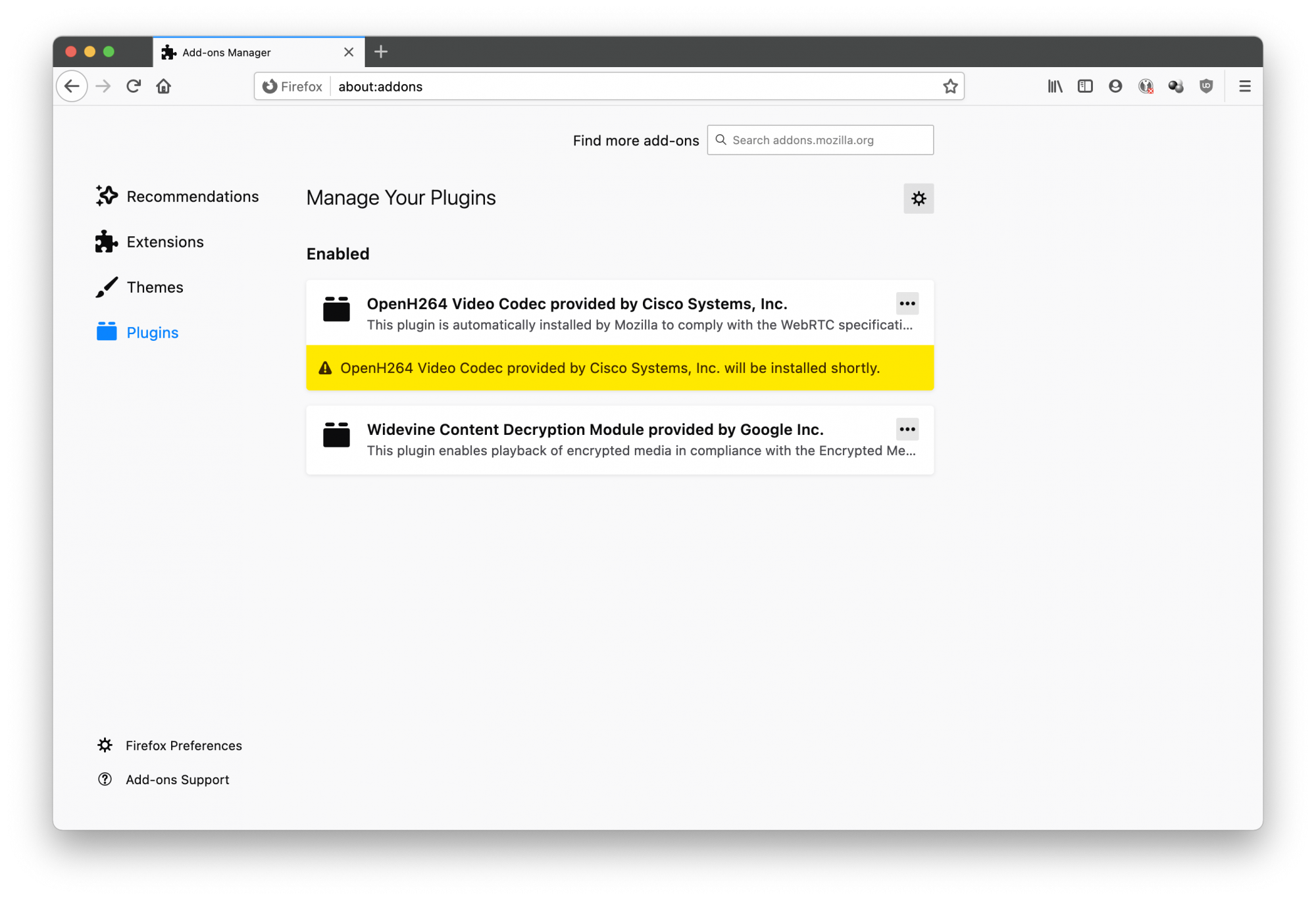Image resolution: width=1316 pixels, height=900 pixels.
Task: Switch to the Extensions category
Action: pyautogui.click(x=164, y=242)
